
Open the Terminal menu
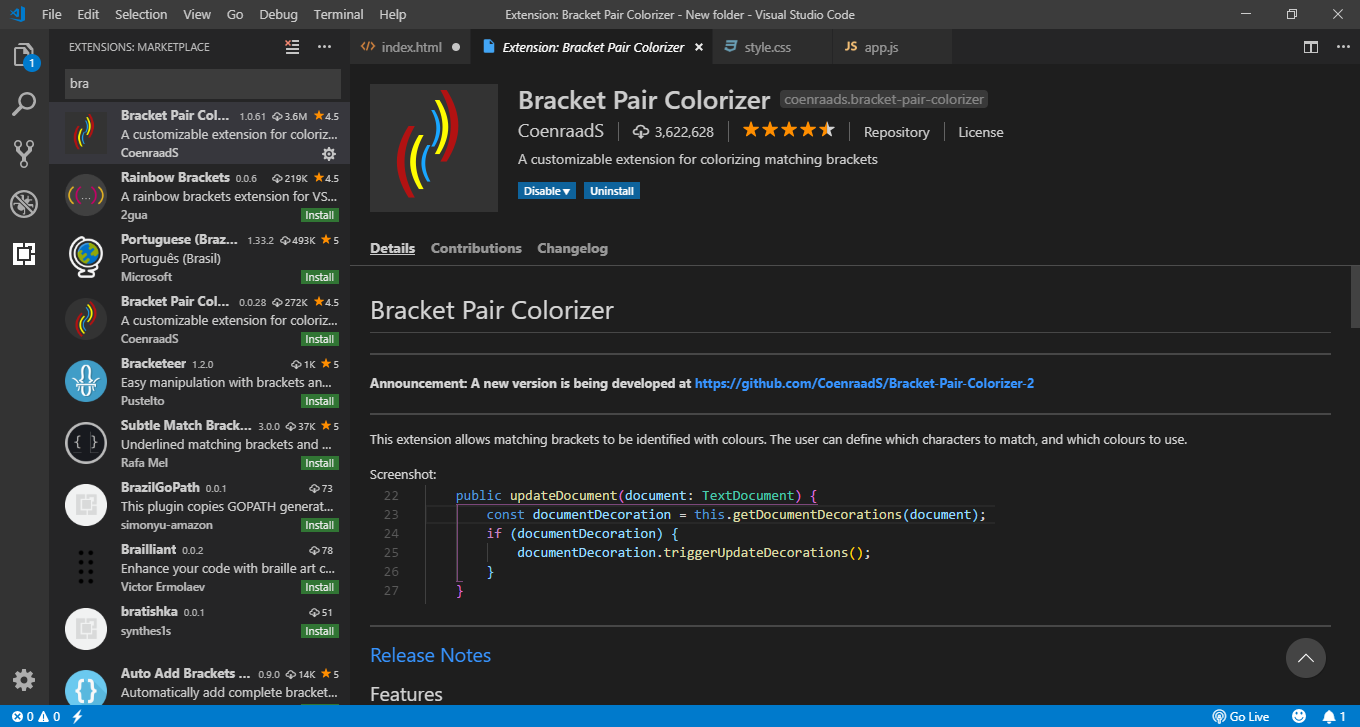(338, 14)
